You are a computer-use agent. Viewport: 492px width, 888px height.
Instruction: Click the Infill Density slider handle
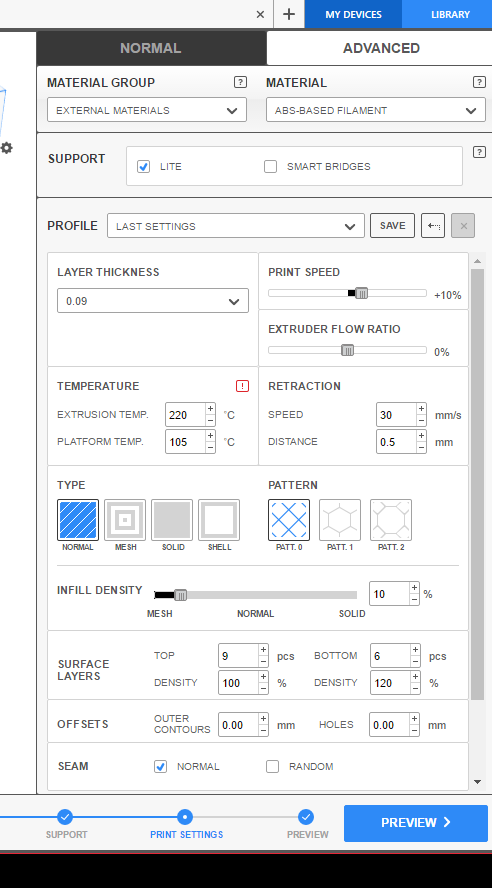click(x=181, y=595)
